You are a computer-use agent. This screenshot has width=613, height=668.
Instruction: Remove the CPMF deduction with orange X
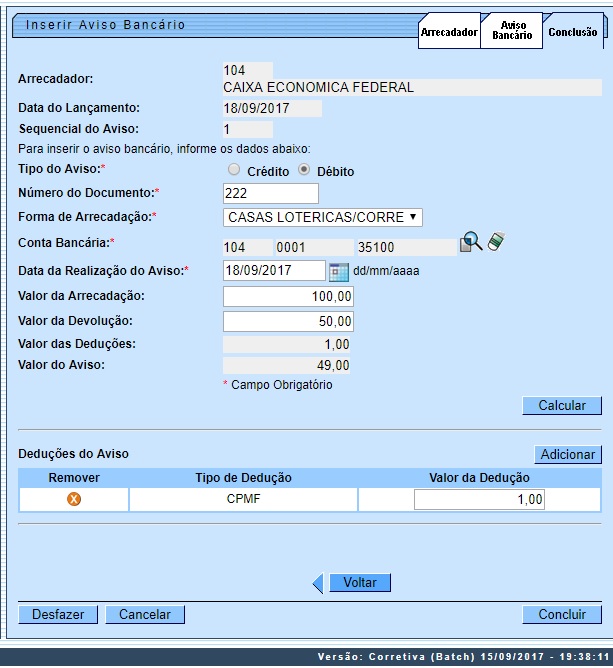(x=74, y=500)
